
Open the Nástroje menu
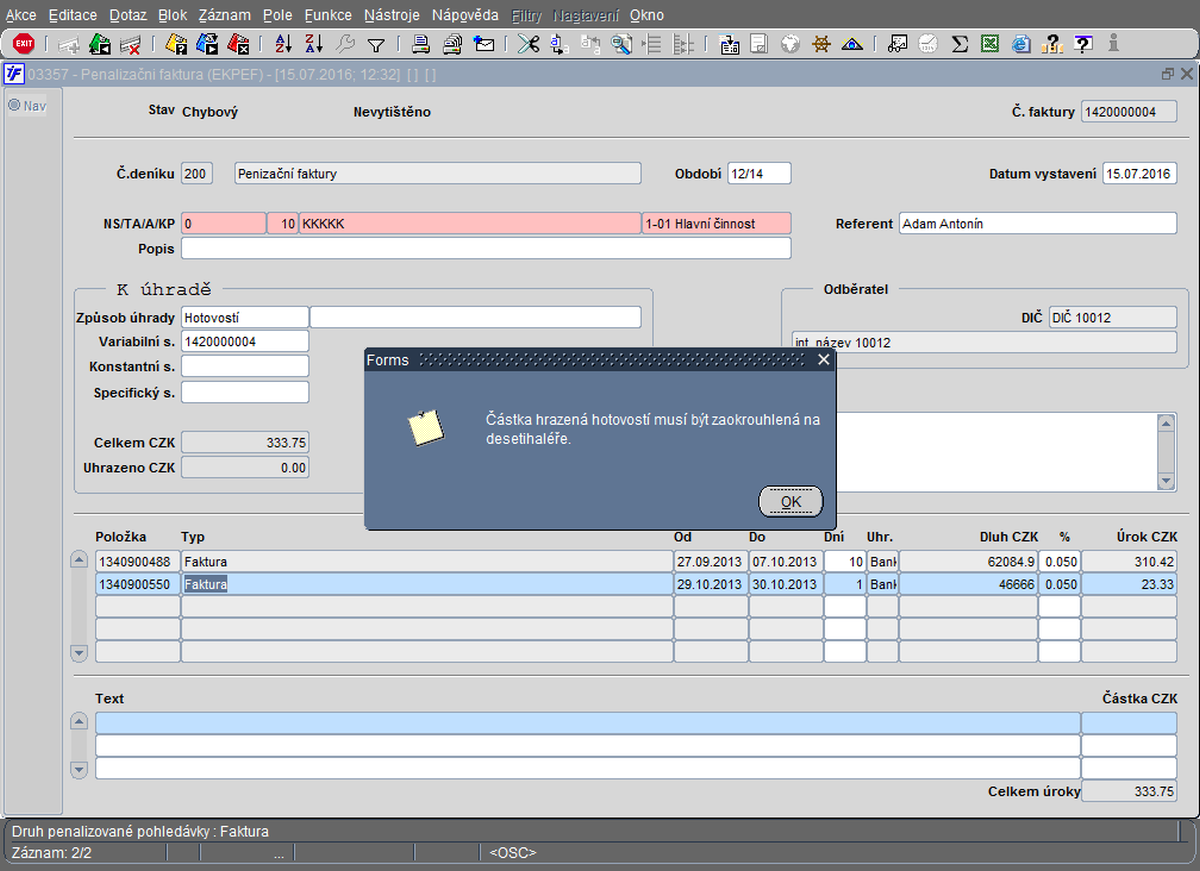click(392, 15)
